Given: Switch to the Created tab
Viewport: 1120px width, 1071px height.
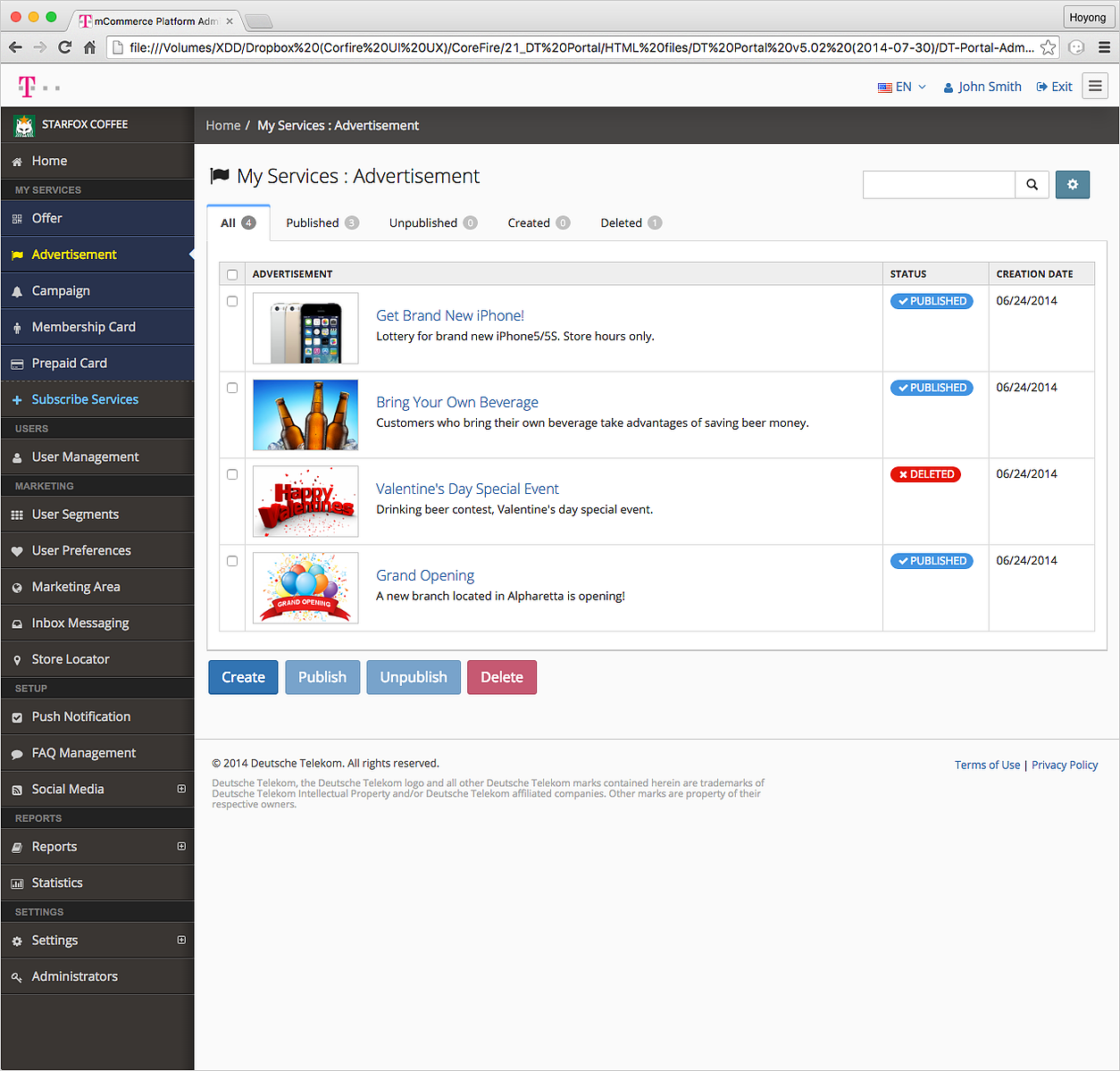Looking at the screenshot, I should [x=539, y=223].
